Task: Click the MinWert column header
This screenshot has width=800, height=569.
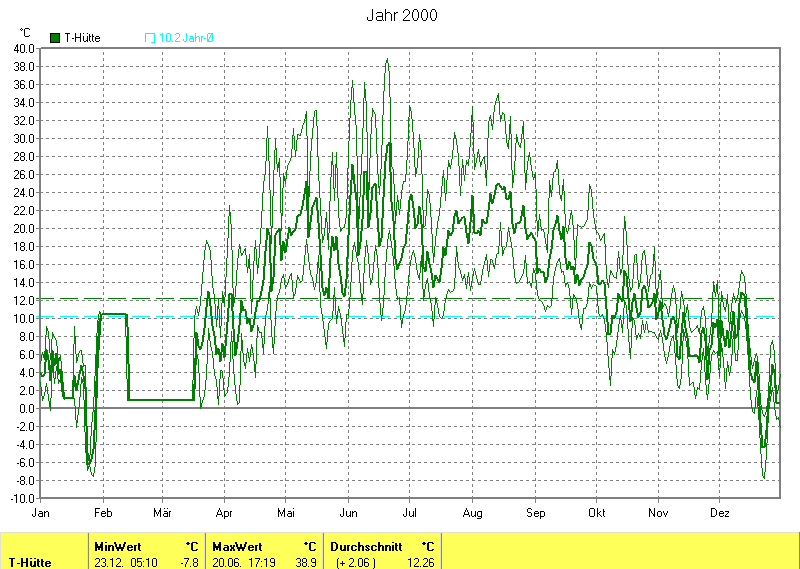Action: point(117,546)
